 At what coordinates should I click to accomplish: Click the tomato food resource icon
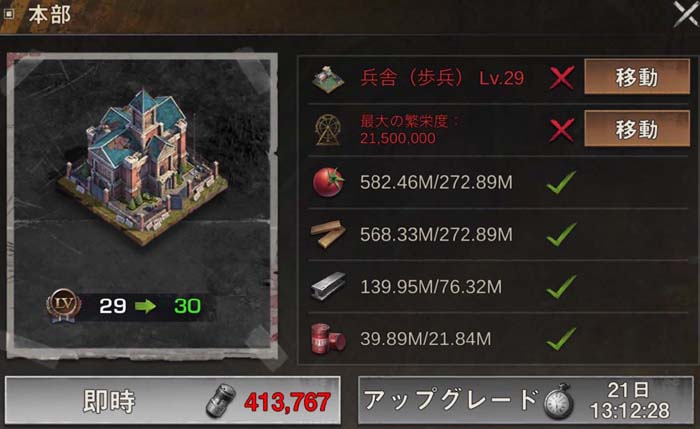328,182
